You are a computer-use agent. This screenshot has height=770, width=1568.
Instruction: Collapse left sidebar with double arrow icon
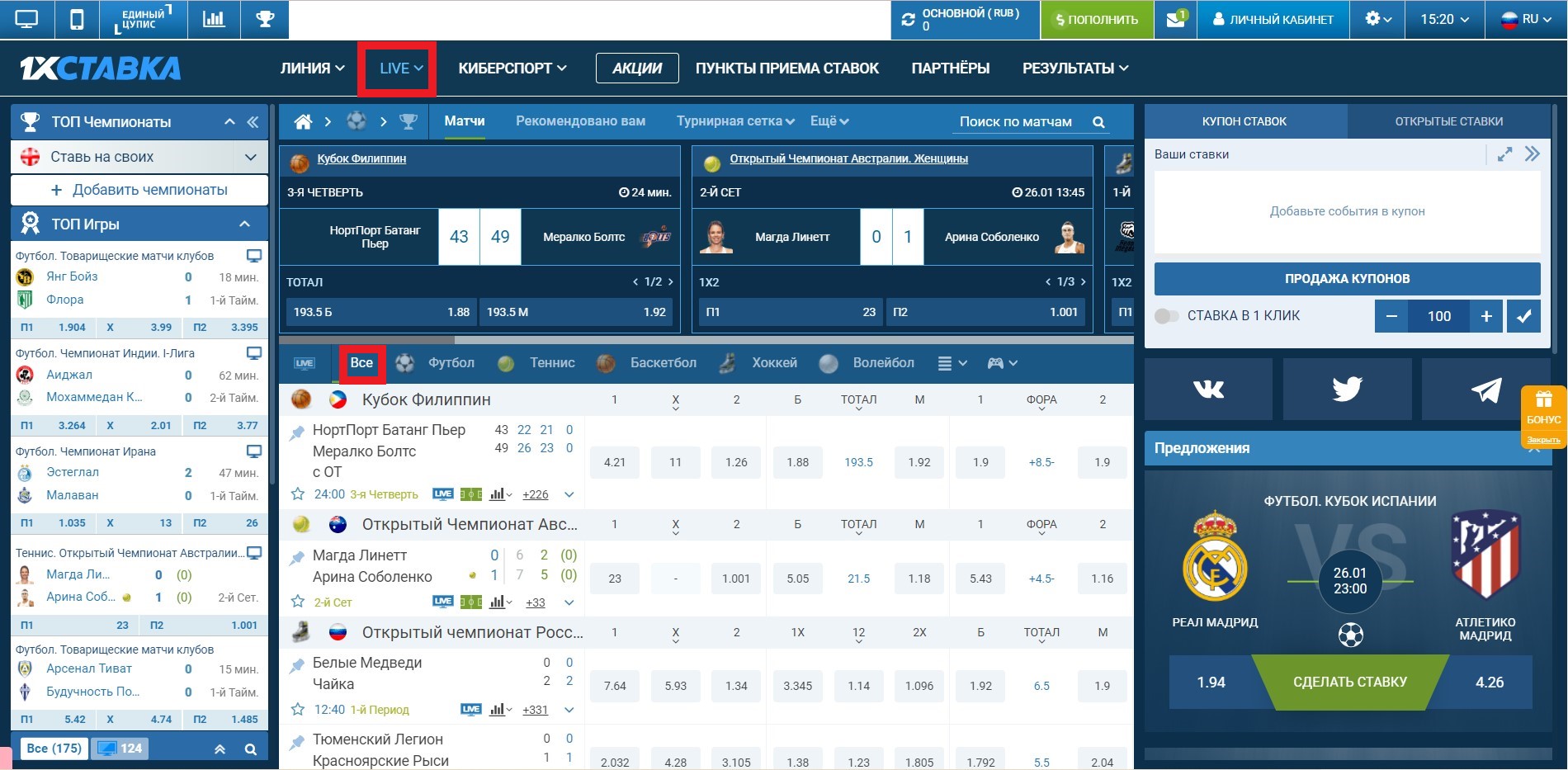click(x=253, y=122)
